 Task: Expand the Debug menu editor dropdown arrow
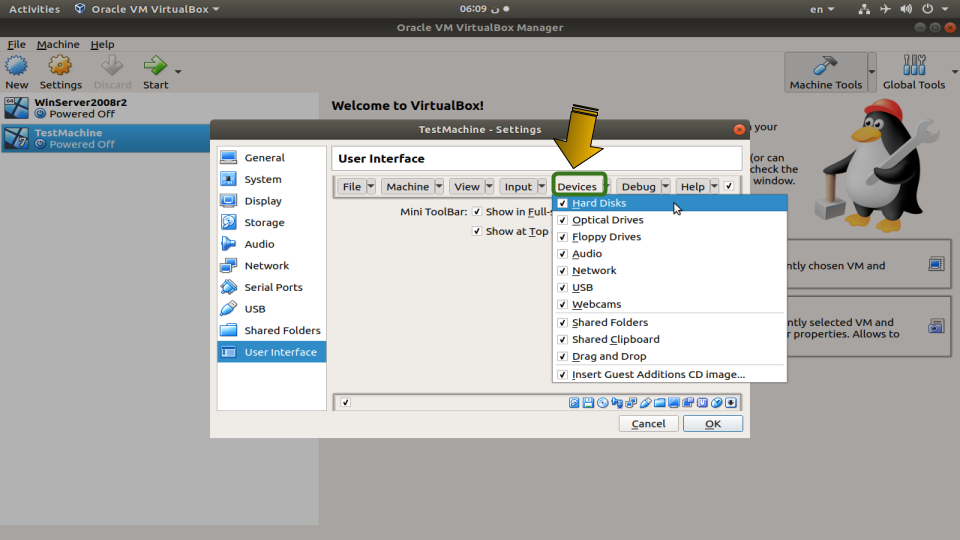[666, 186]
